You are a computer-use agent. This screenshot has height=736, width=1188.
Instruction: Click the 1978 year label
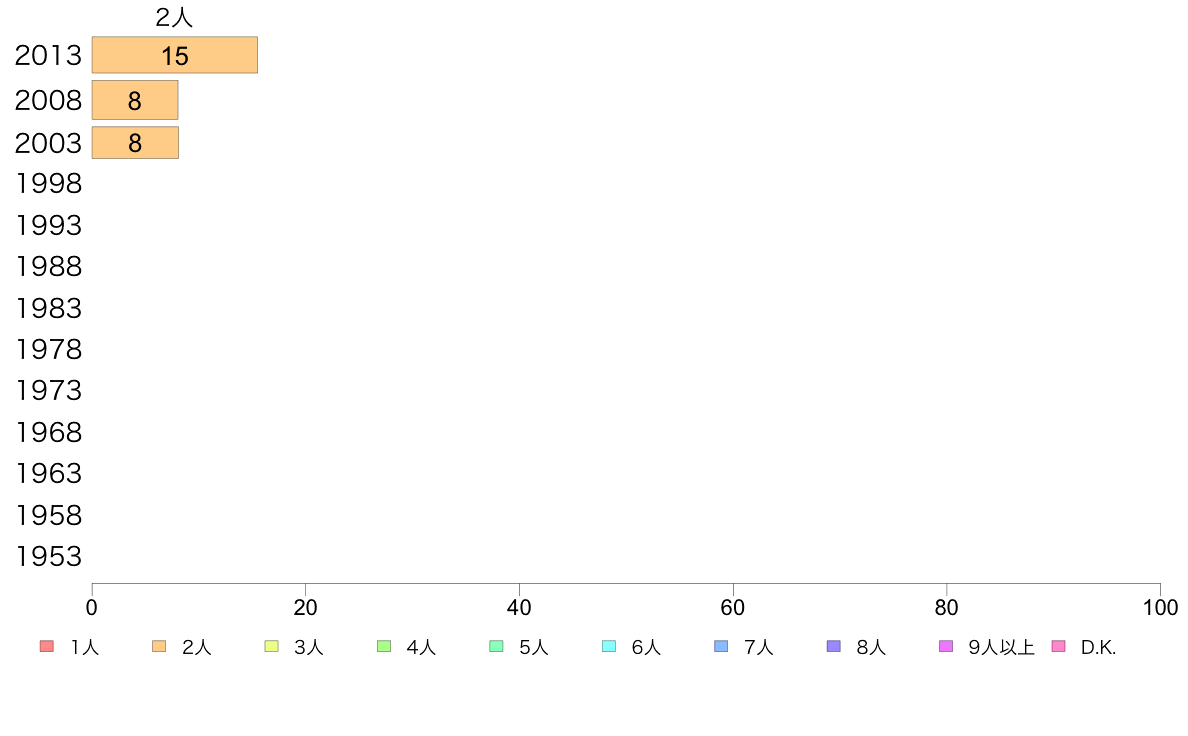(48, 349)
